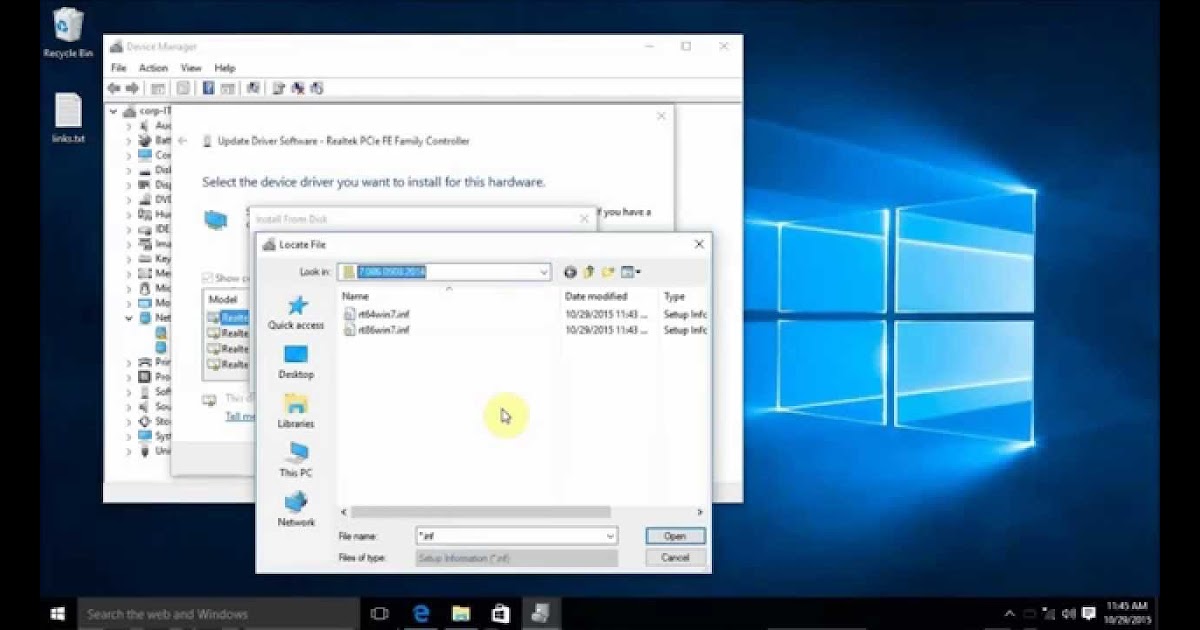Open the View Menu dropdown in Locate File
The height and width of the screenshot is (630, 1200).
click(x=631, y=272)
